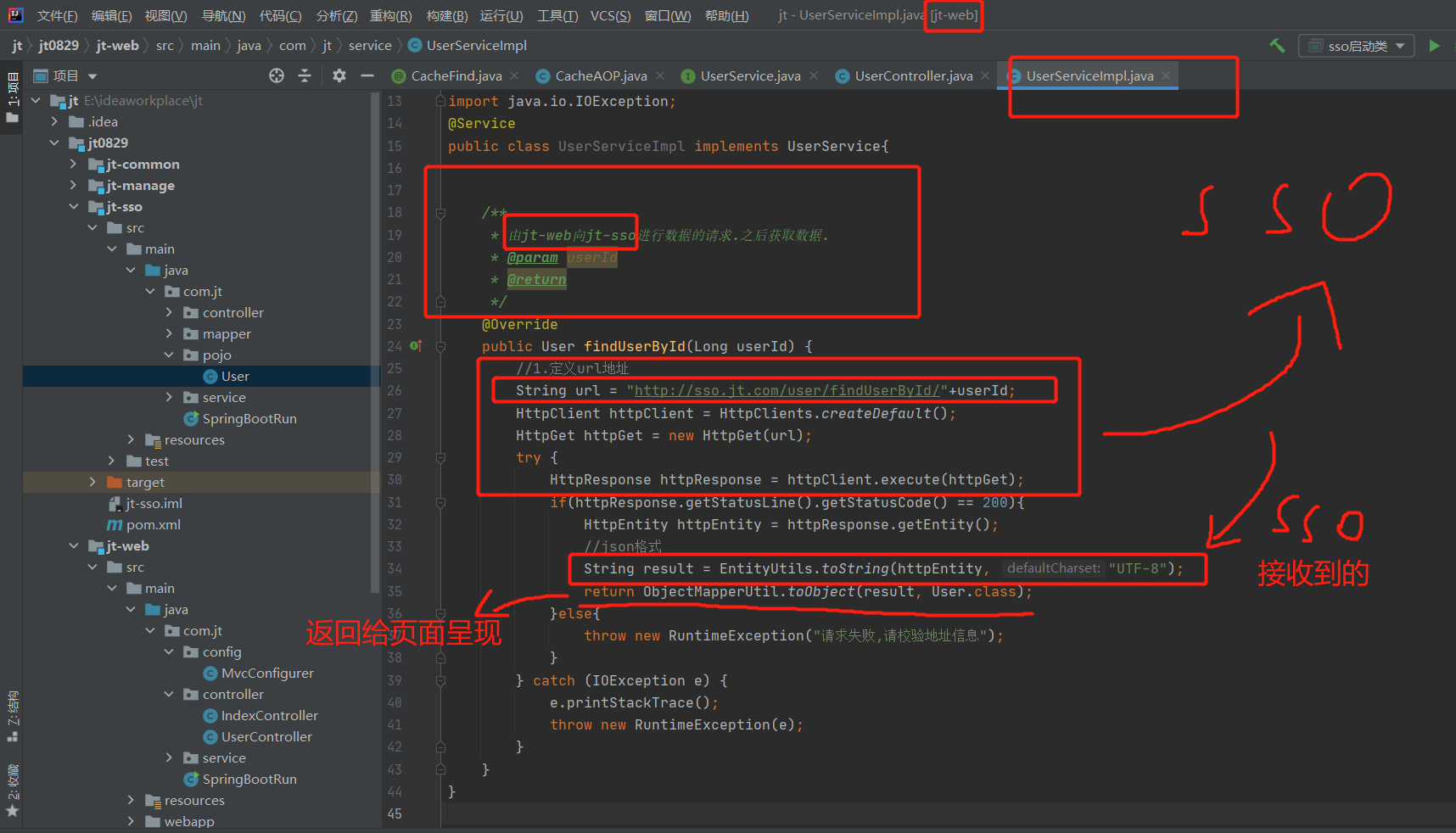Open the VCS(S) menu
Image resolution: width=1456 pixels, height=833 pixels.
tap(611, 16)
